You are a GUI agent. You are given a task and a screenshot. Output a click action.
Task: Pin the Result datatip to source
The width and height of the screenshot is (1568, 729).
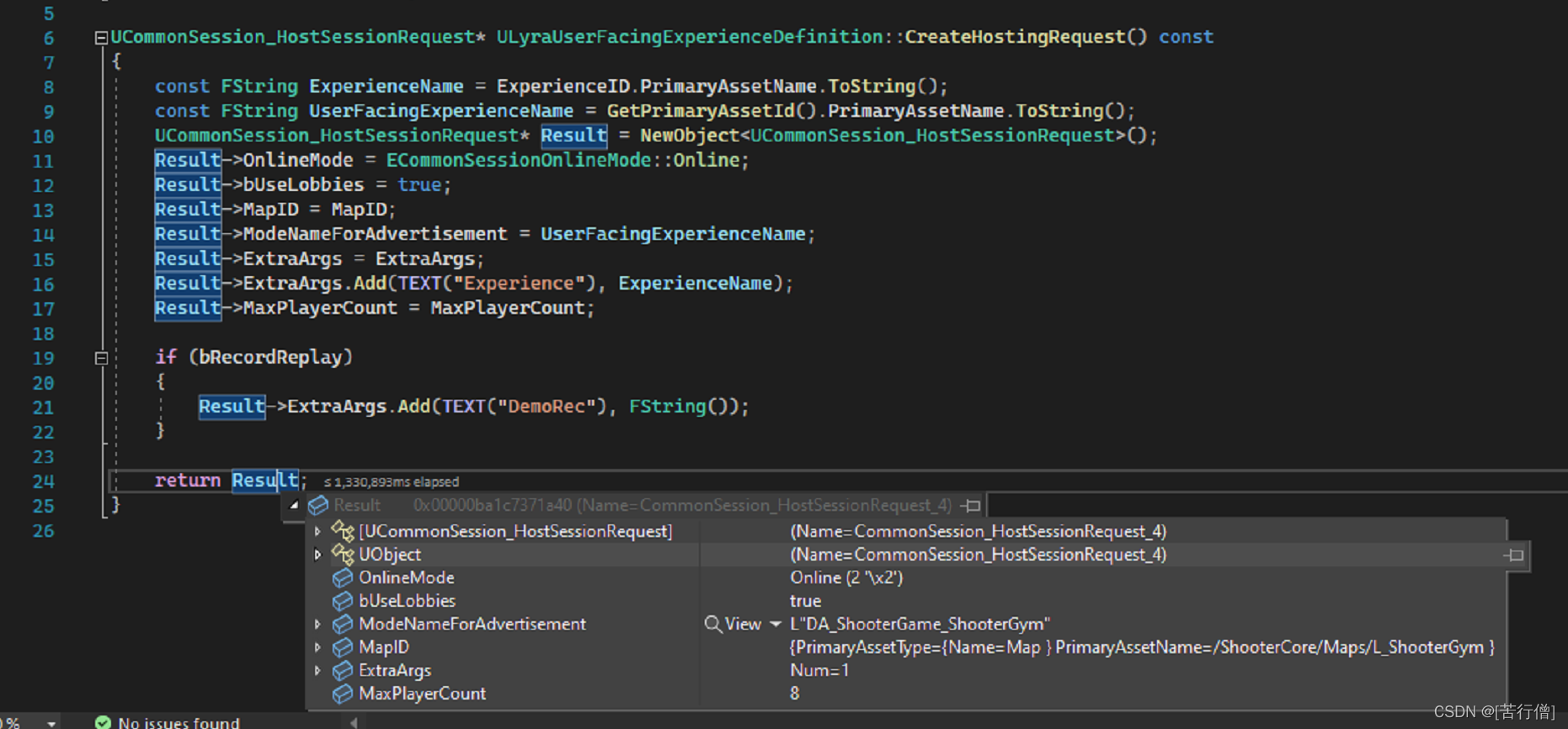point(972,505)
